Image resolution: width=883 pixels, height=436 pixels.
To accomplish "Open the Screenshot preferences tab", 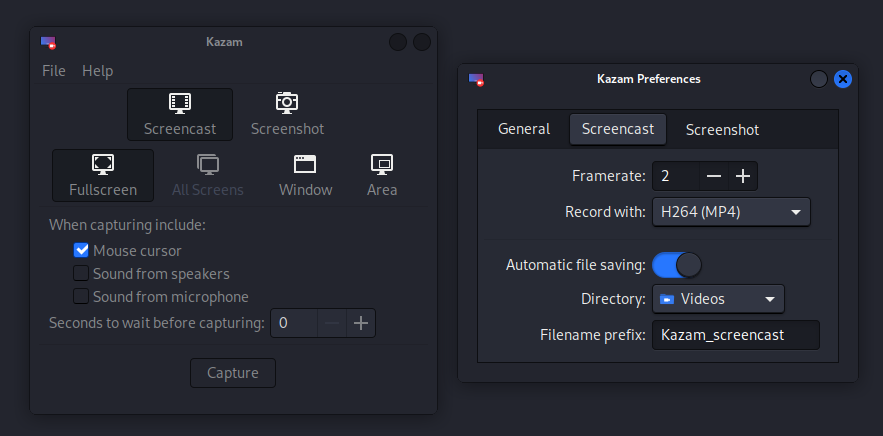I will coord(722,130).
